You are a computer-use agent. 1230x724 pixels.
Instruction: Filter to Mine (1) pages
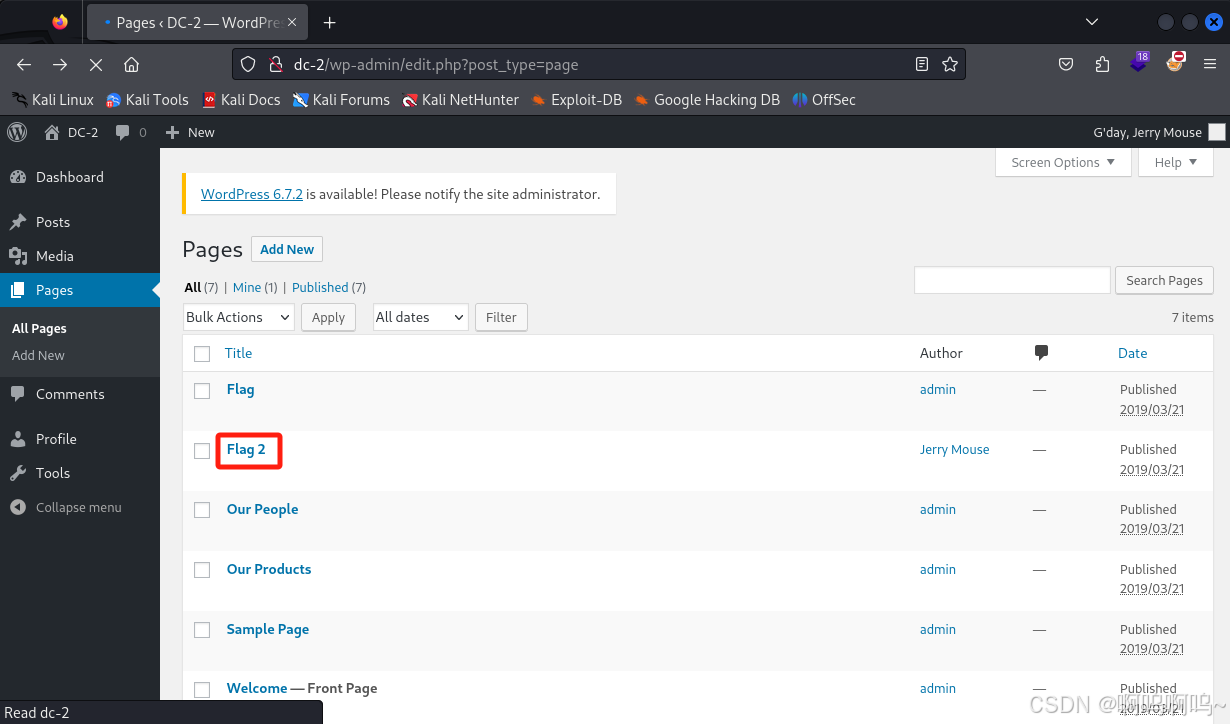pos(255,287)
